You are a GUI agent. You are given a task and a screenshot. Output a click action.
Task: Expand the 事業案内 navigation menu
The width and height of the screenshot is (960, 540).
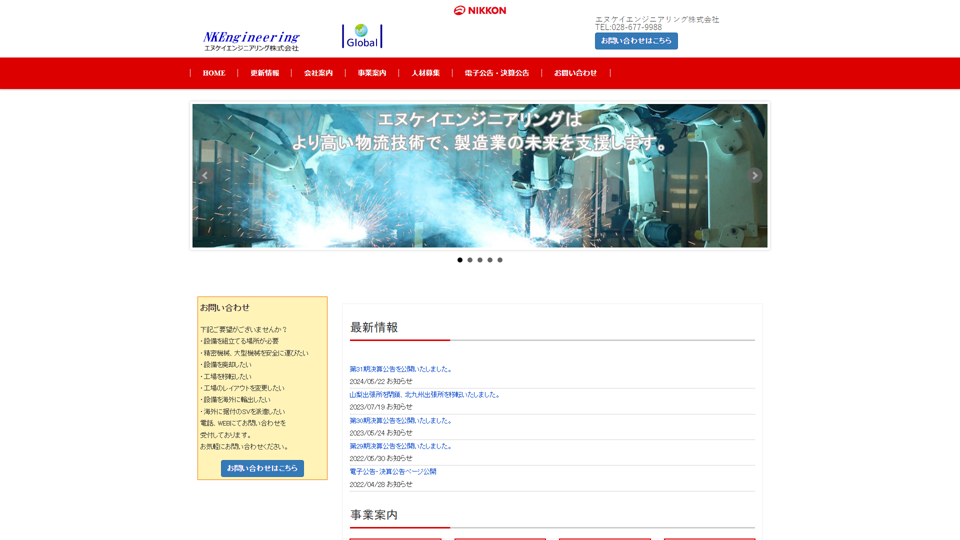(x=372, y=73)
